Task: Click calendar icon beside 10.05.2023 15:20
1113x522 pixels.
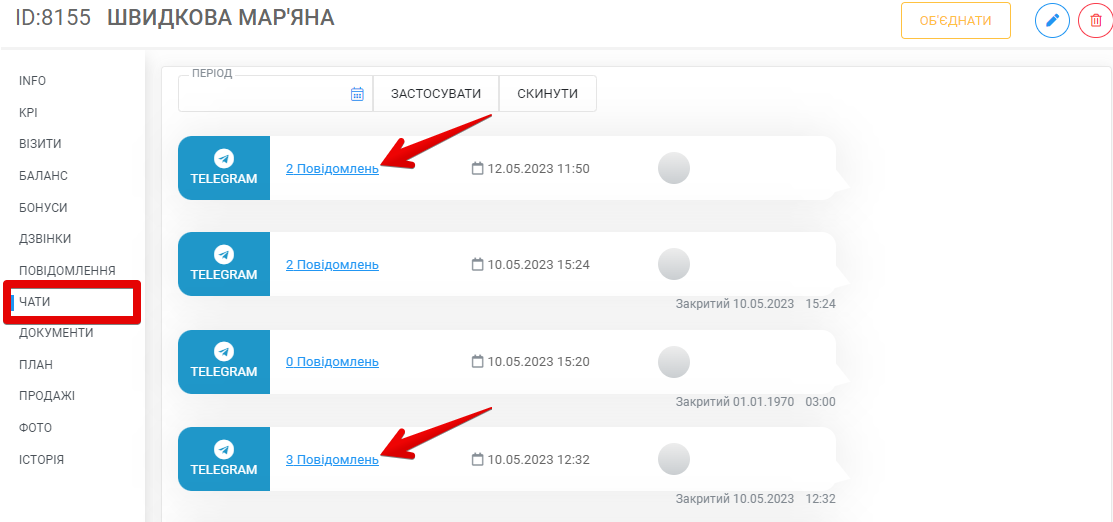Action: tap(478, 361)
